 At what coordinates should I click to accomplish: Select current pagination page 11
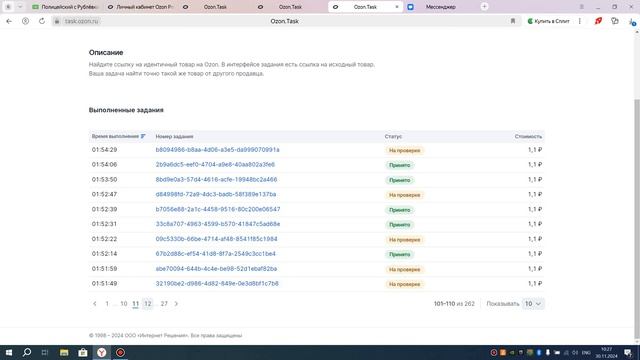click(136, 304)
